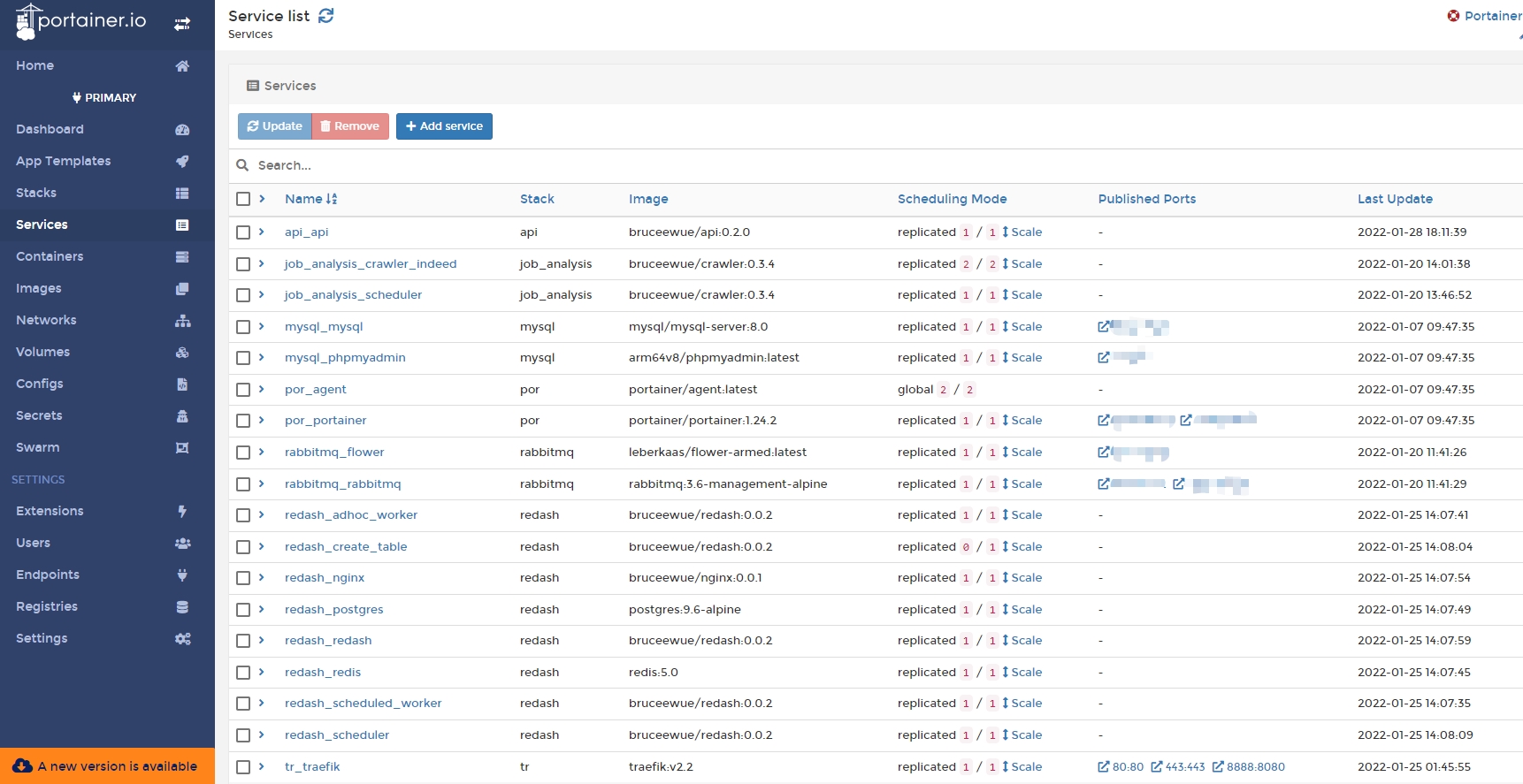Open Swarm in the sidebar
The width and height of the screenshot is (1523, 784).
click(x=107, y=447)
